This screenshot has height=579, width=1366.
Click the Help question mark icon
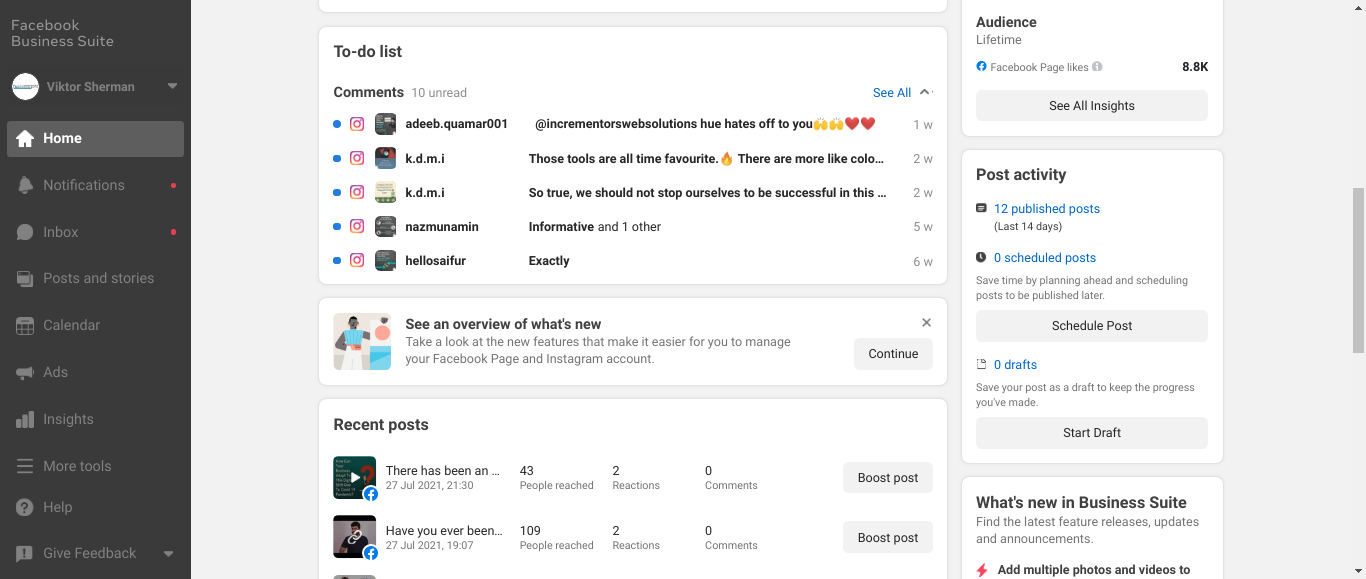click(25, 507)
